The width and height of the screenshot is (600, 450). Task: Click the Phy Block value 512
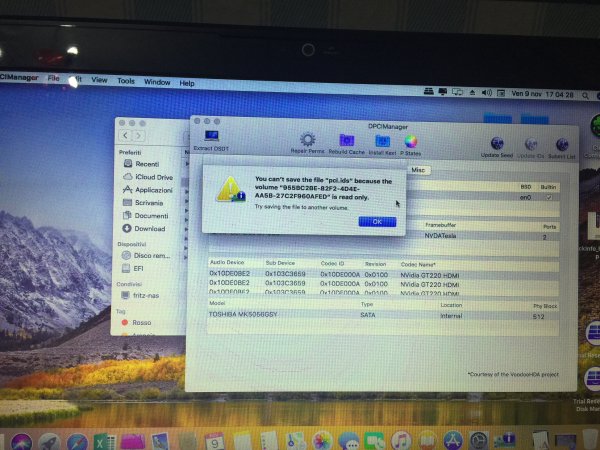[x=538, y=316]
